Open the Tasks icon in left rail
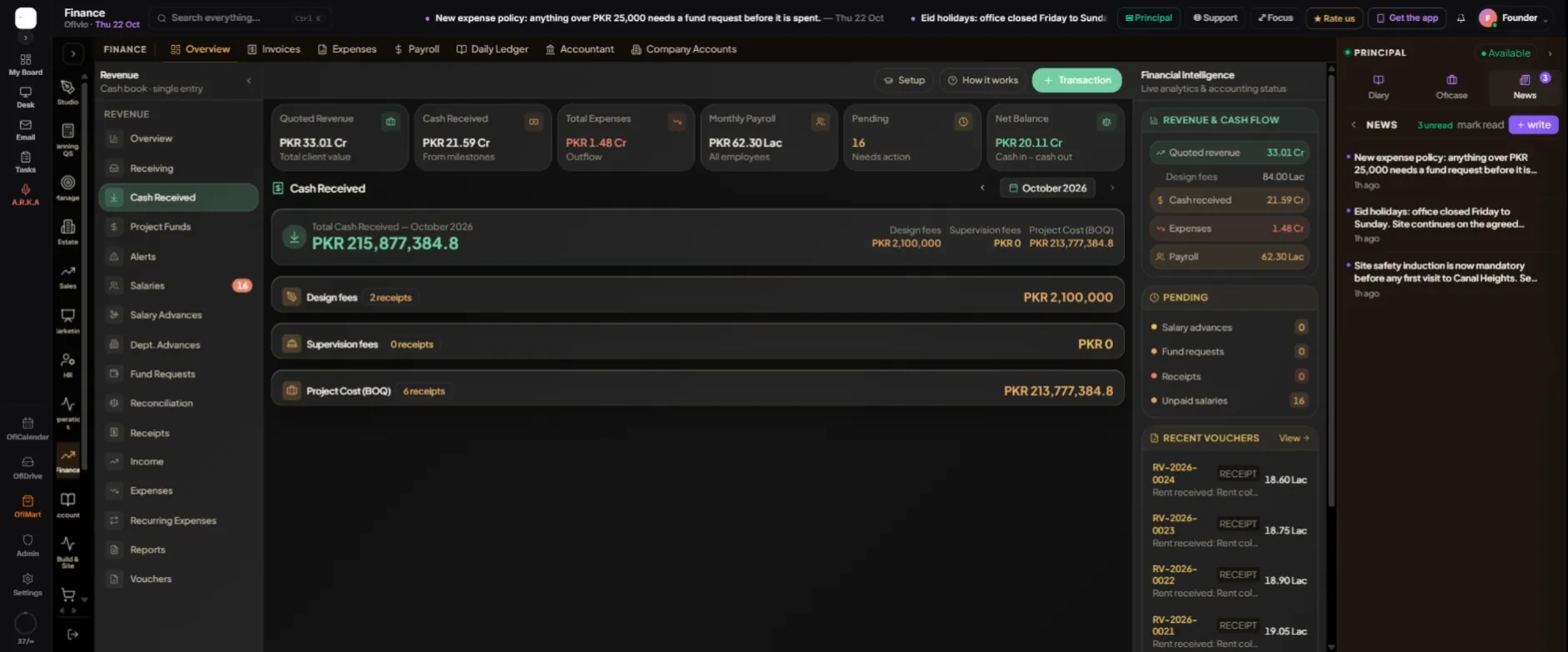 click(x=26, y=162)
